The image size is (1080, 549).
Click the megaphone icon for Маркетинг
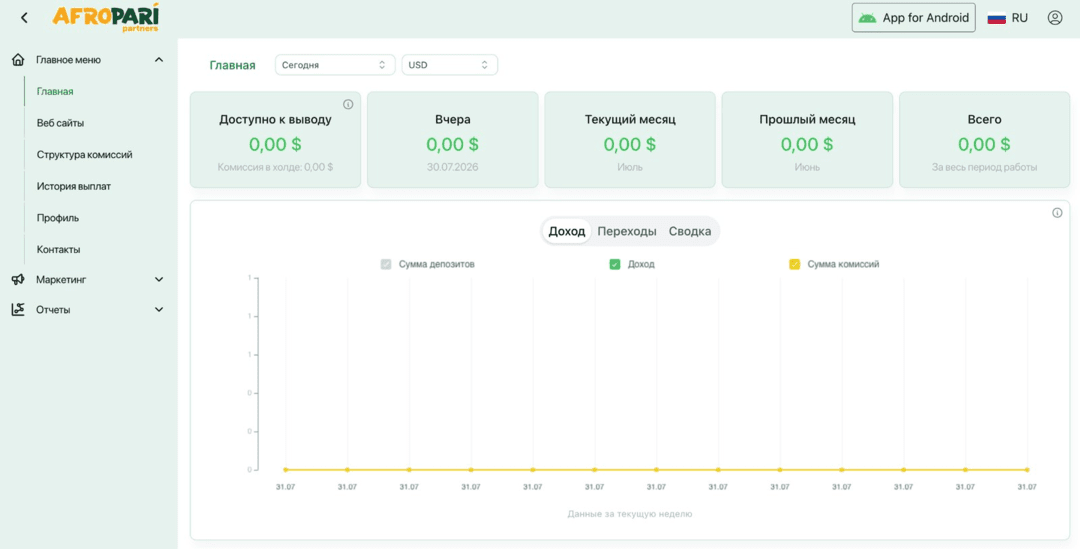click(x=19, y=280)
